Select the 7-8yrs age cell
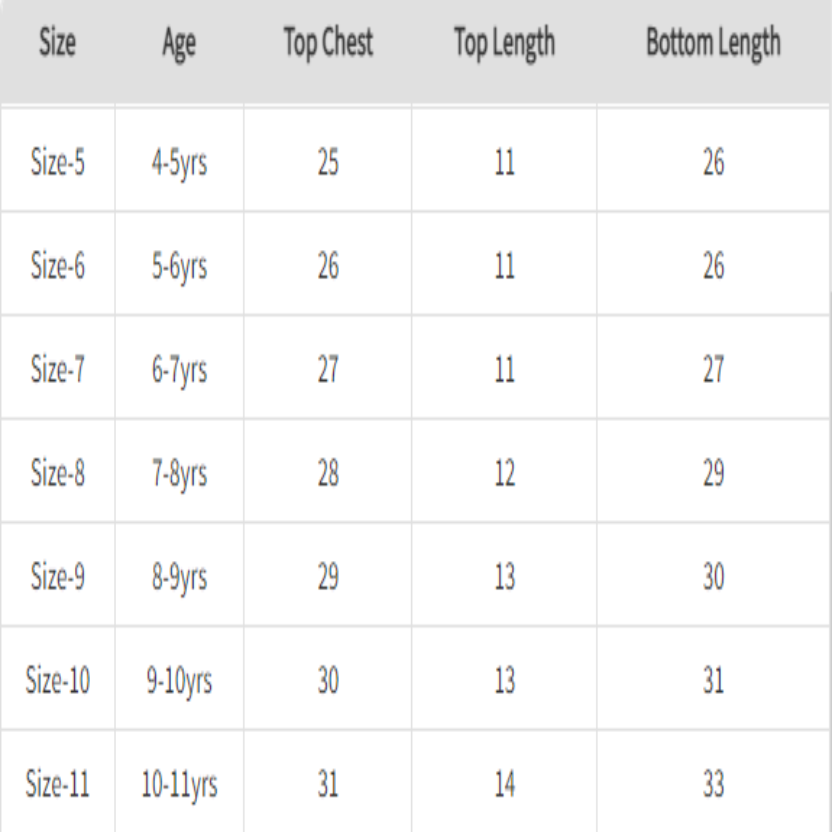Screen dimensions: 832x832 (179, 474)
